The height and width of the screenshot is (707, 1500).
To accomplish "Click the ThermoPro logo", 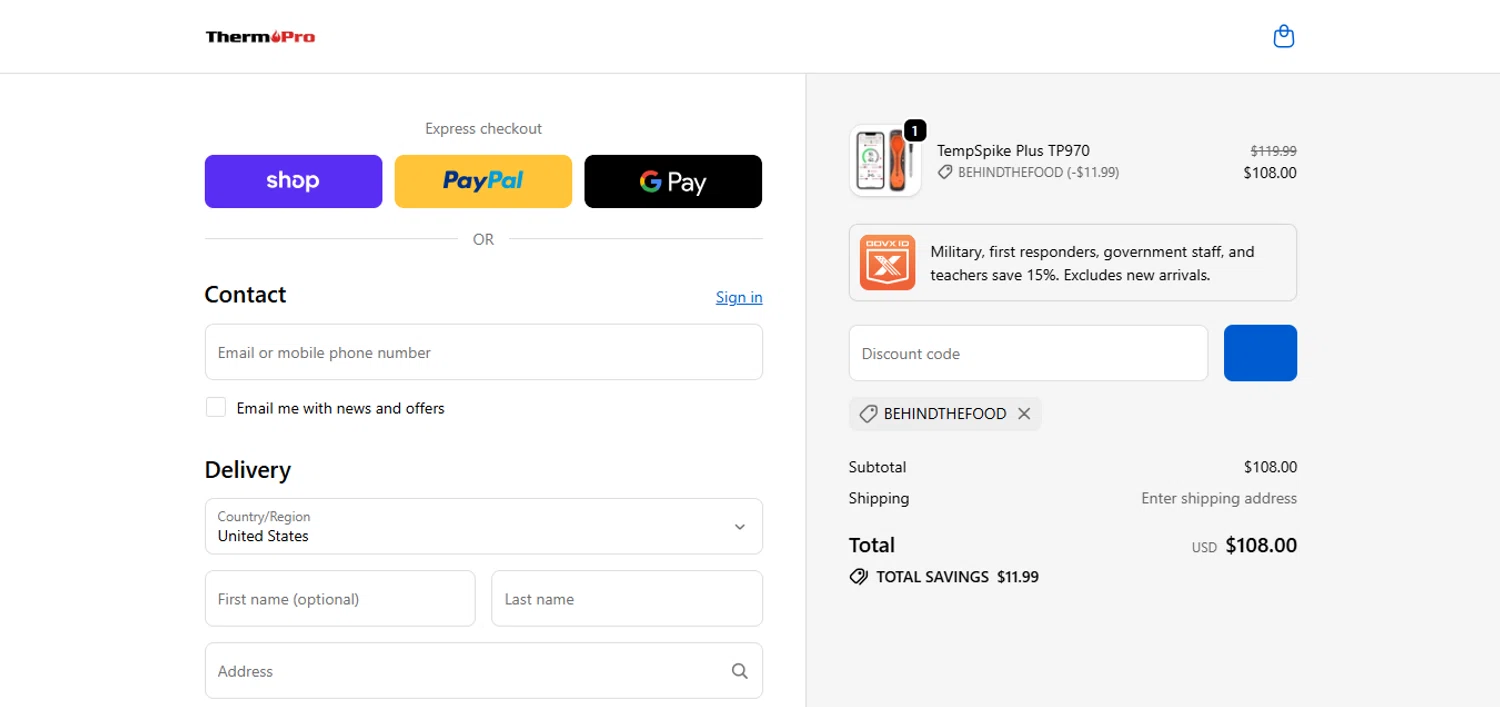I will (x=261, y=37).
